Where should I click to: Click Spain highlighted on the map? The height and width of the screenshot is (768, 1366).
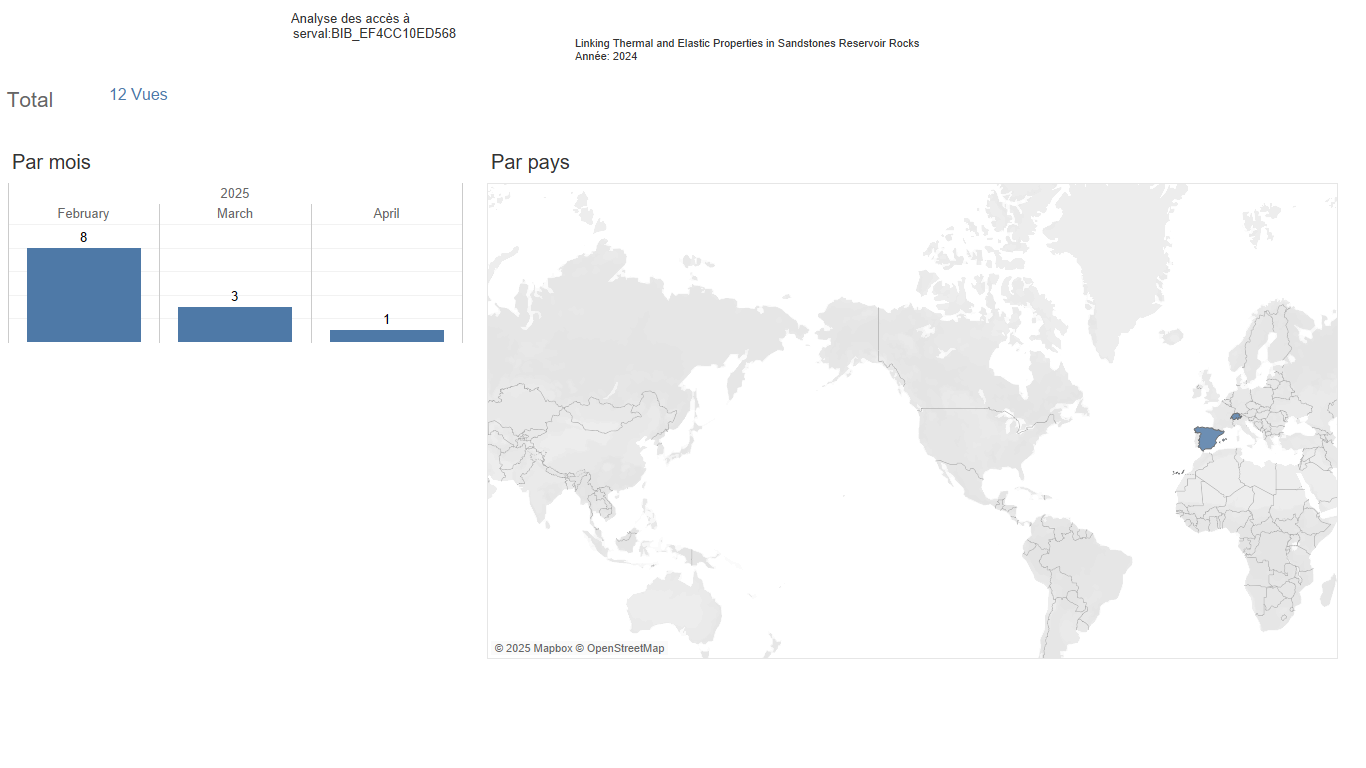[1210, 438]
